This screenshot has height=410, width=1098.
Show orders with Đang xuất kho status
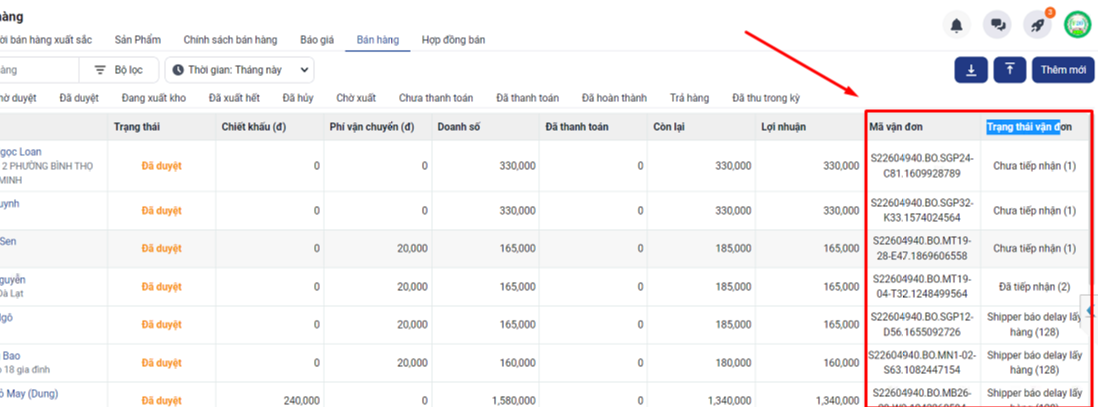click(x=154, y=98)
